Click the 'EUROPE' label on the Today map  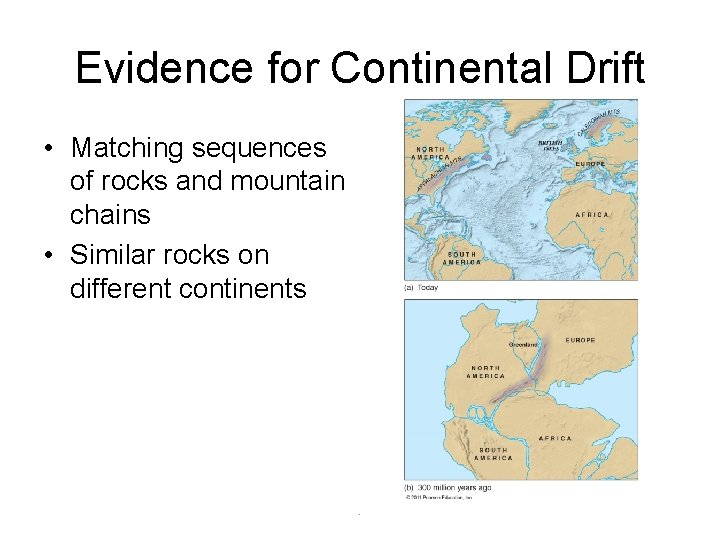point(590,163)
